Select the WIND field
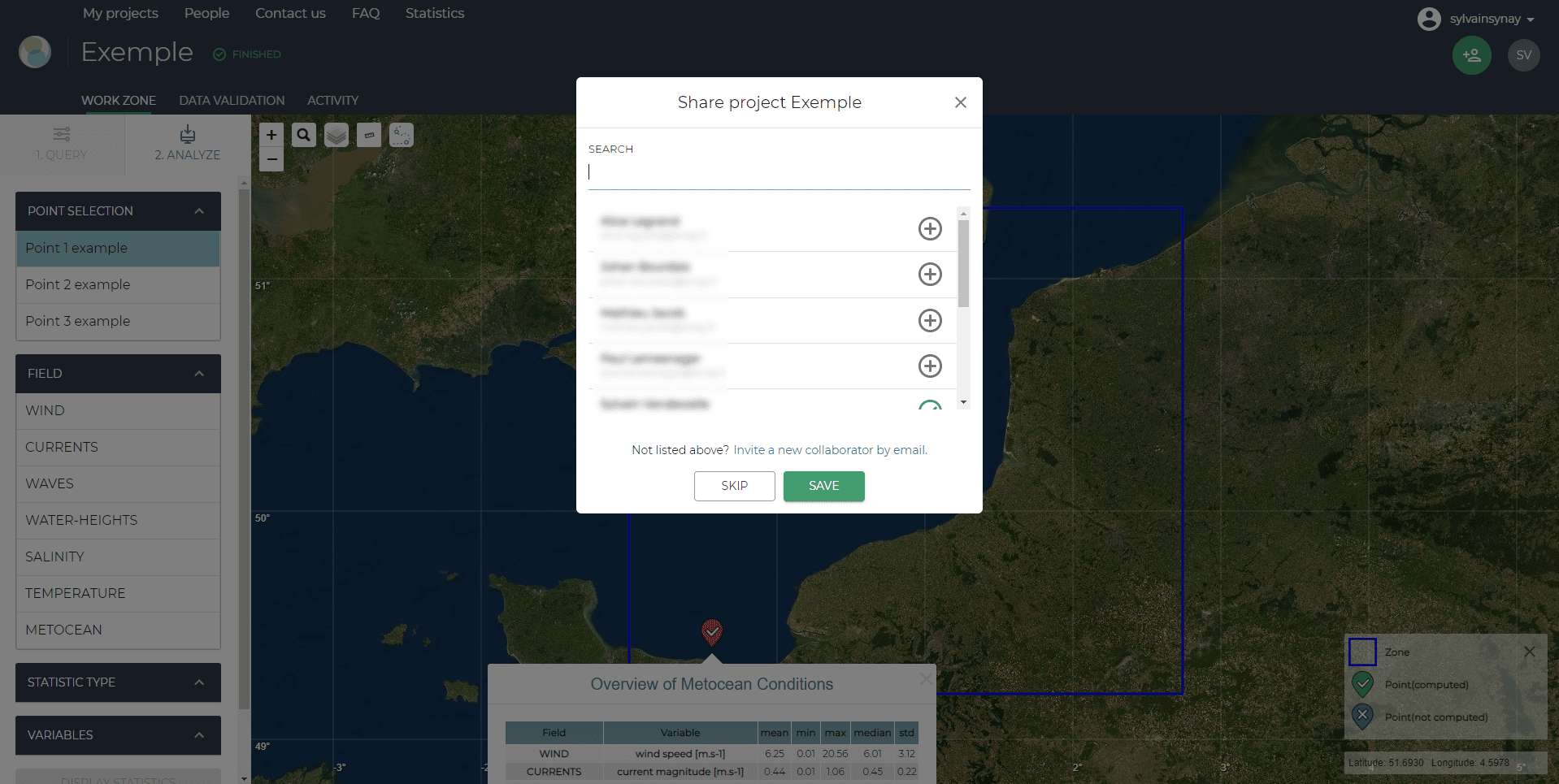The width and height of the screenshot is (1559, 784). click(119, 411)
